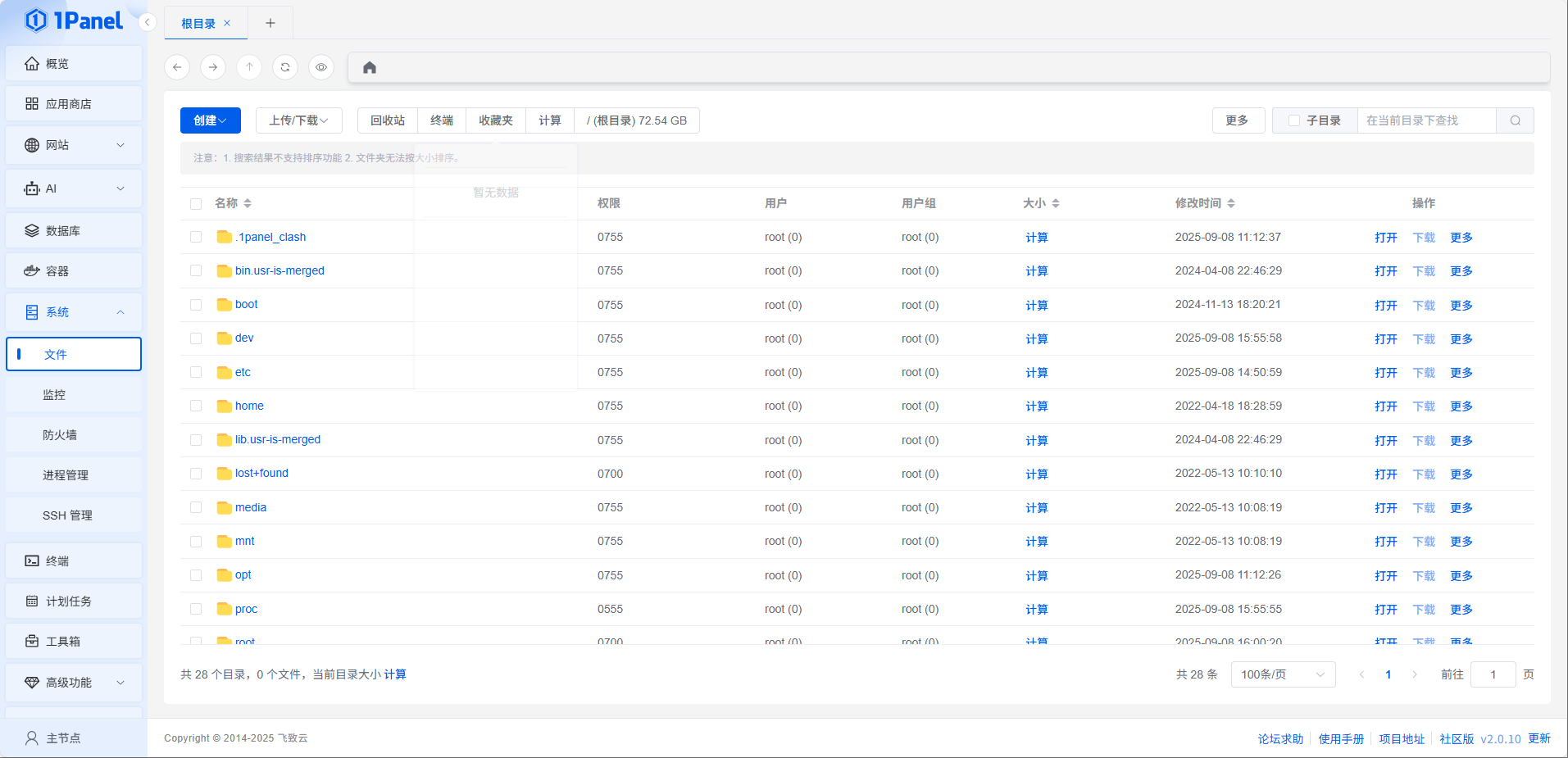The image size is (1568, 758).
Task: Enable the 子目录 checkbox
Action: coord(1294,120)
